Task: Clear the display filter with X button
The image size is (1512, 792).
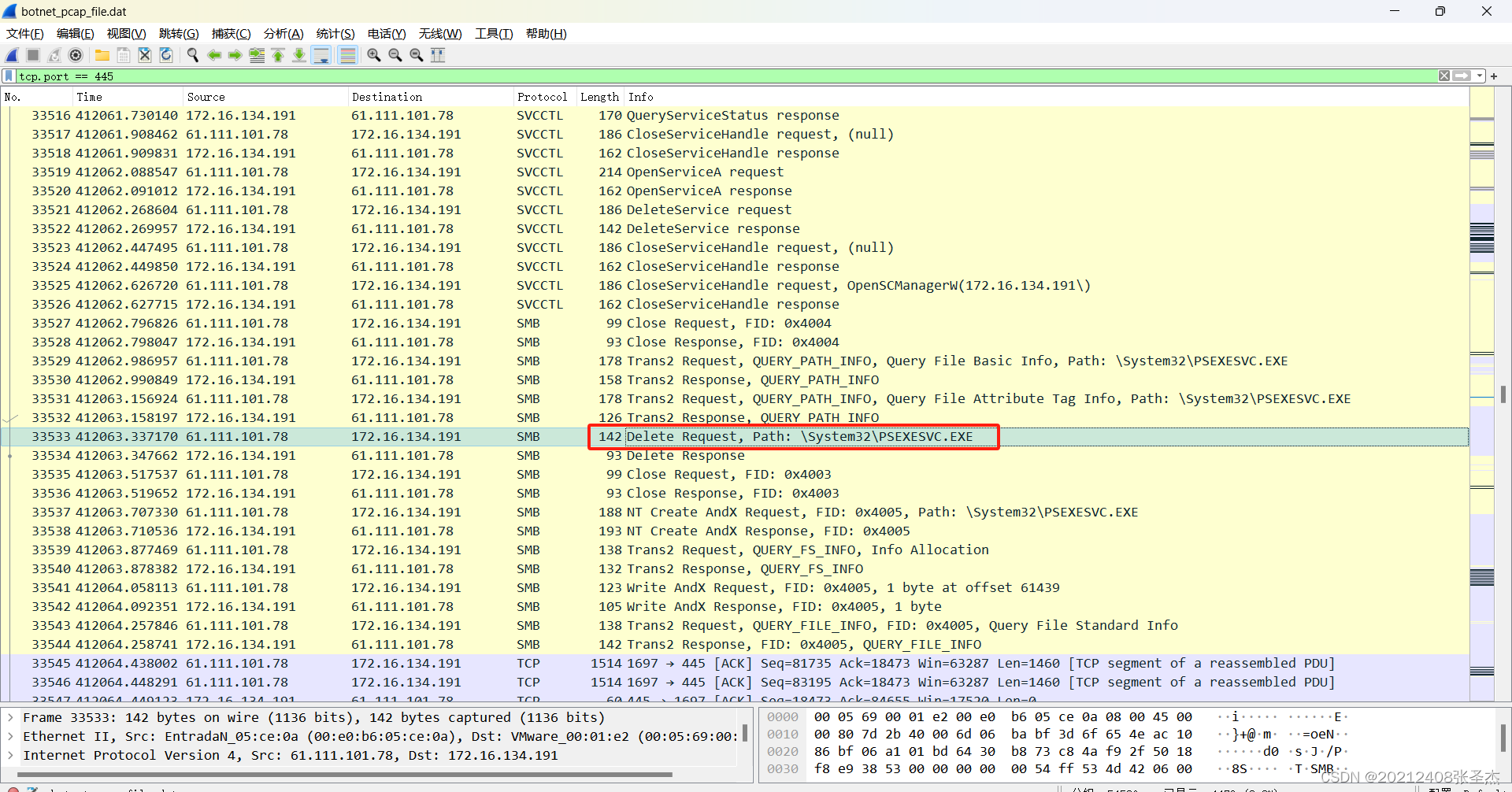Action: (1444, 76)
